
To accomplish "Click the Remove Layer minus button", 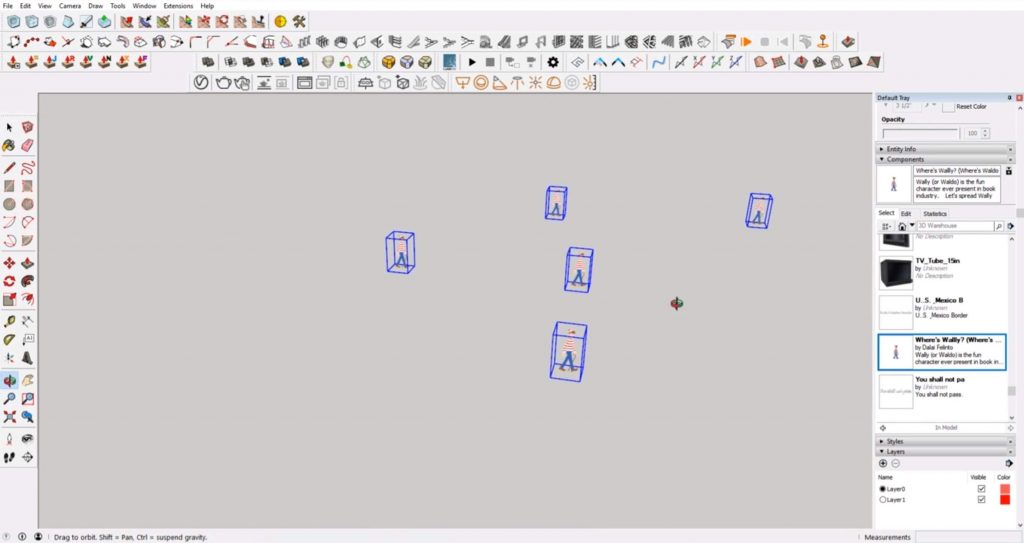I will [x=895, y=463].
